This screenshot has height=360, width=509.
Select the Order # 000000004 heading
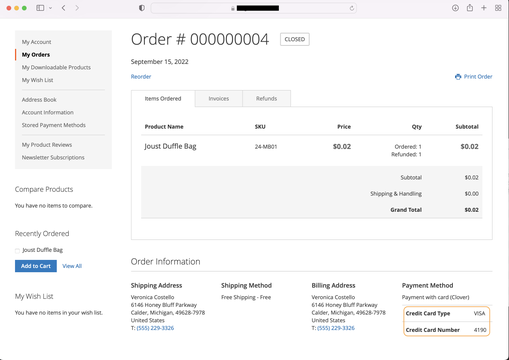(200, 39)
